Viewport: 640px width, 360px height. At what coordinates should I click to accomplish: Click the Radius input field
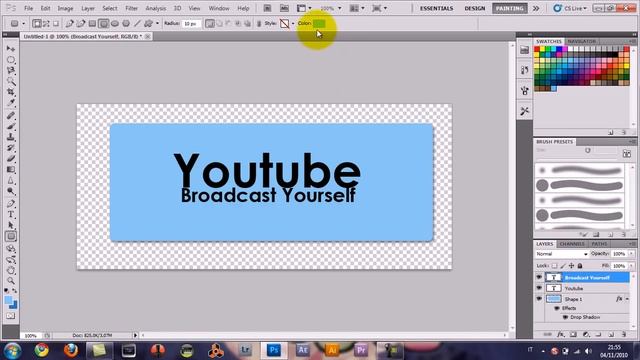191,24
